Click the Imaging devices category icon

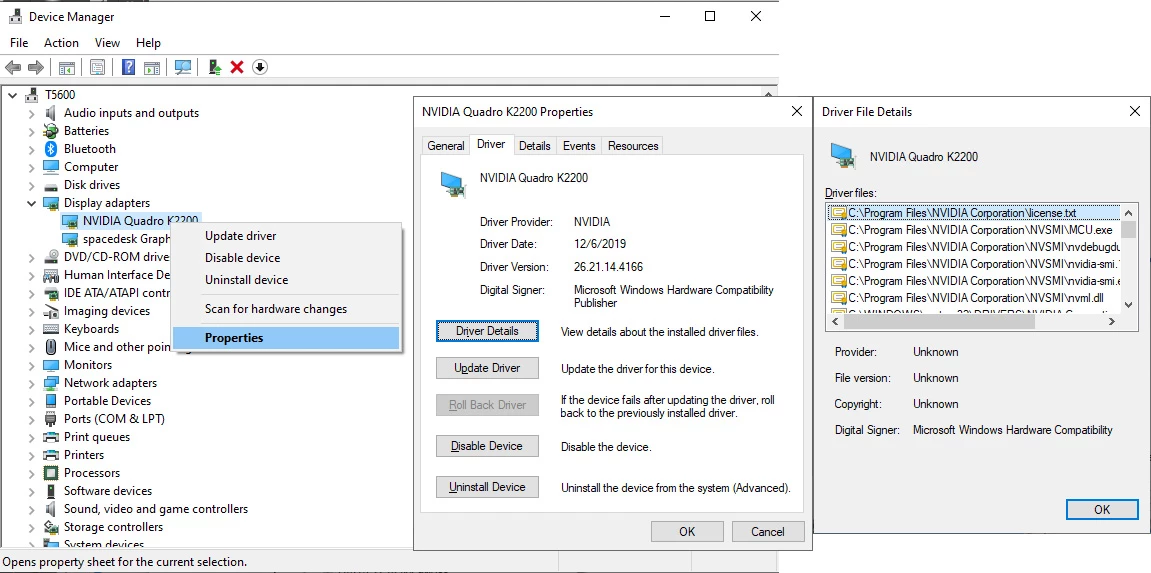click(x=51, y=311)
